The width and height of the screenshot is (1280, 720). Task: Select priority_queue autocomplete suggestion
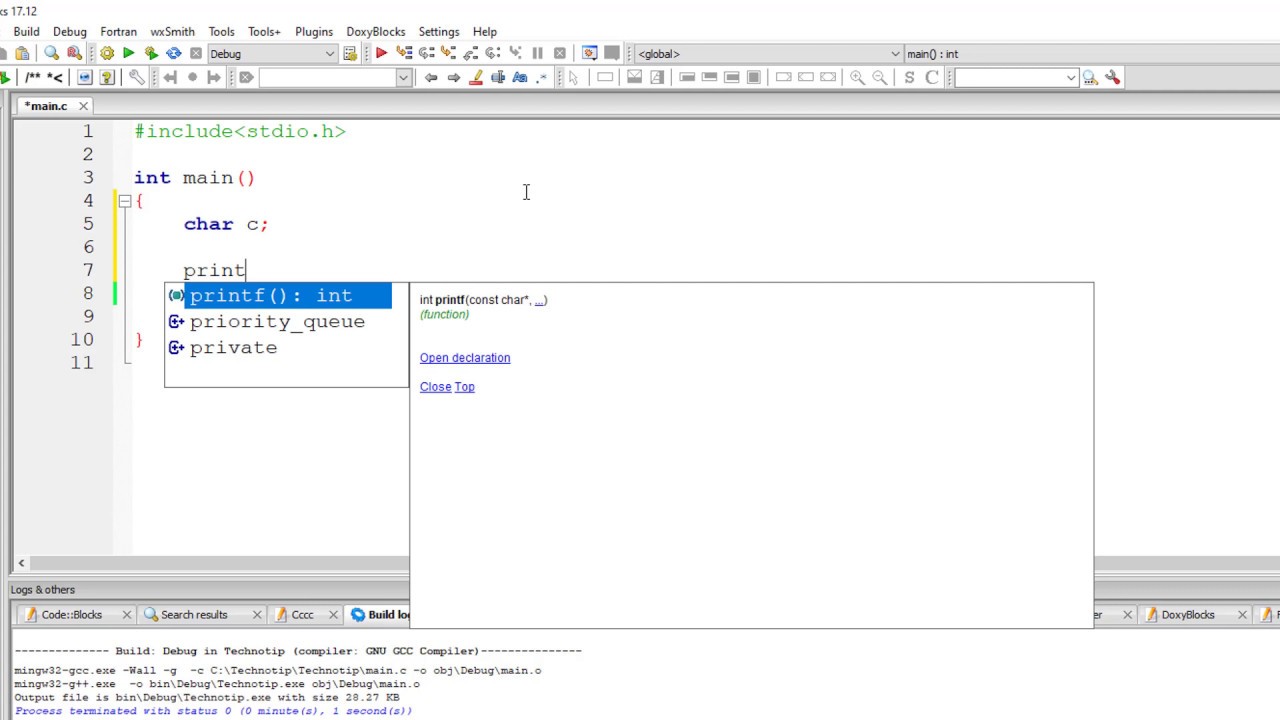tap(277, 322)
